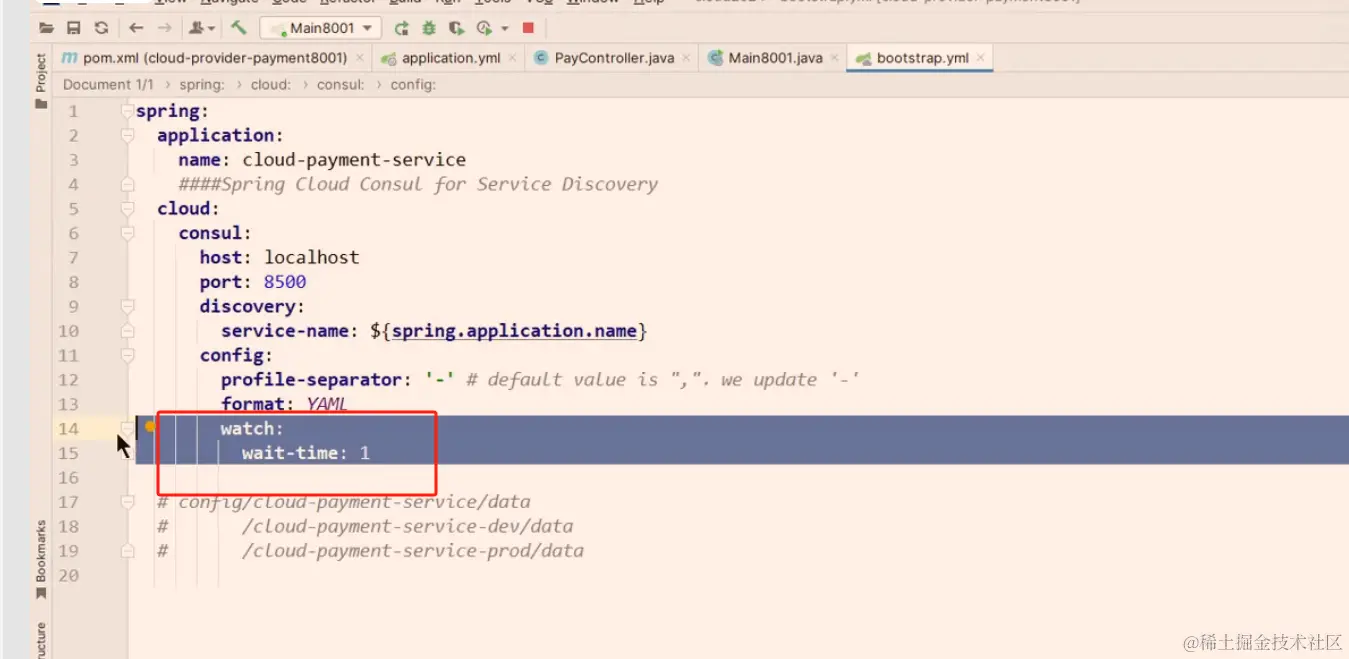Collapse the config: block fold marker
This screenshot has height=659, width=1349.
tap(127, 355)
